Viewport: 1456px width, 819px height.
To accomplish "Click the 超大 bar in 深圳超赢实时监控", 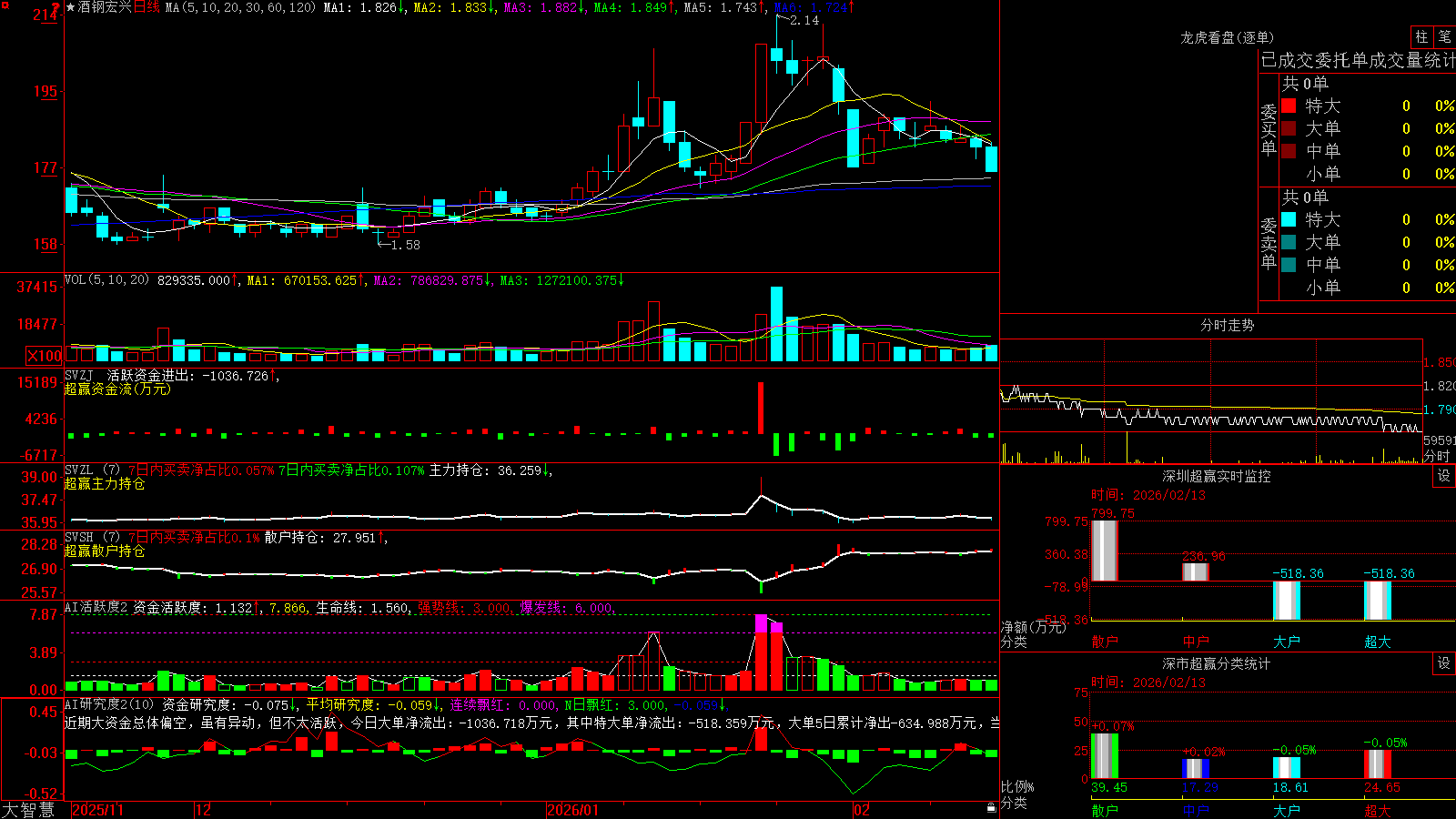I will (x=1377, y=601).
